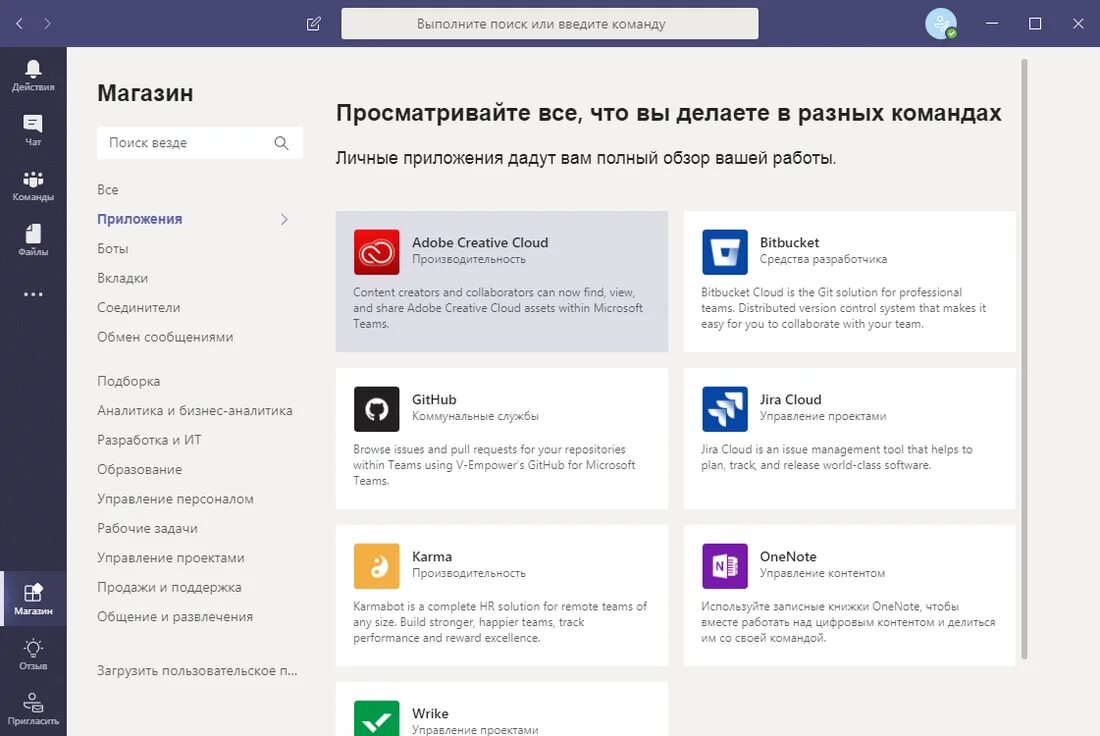This screenshot has height=736, width=1100.
Task: Show more apps via the ellipsis icon
Action: click(33, 294)
